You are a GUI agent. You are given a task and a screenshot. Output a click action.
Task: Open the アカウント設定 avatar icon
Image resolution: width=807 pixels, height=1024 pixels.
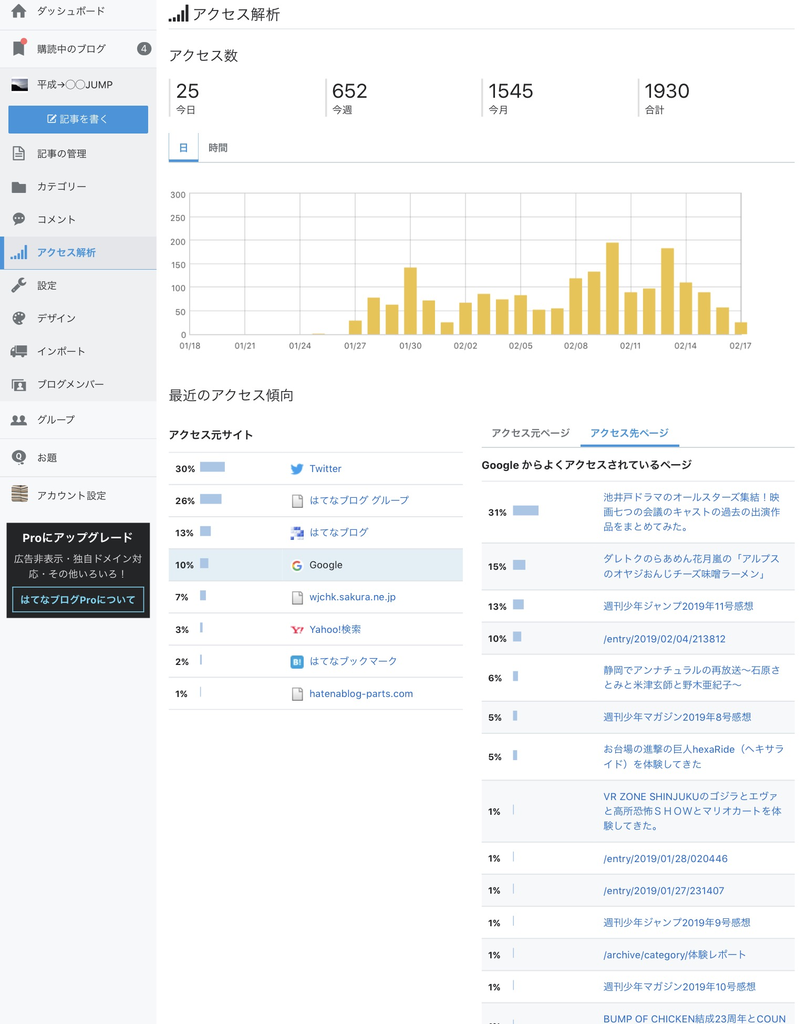pyautogui.click(x=20, y=494)
